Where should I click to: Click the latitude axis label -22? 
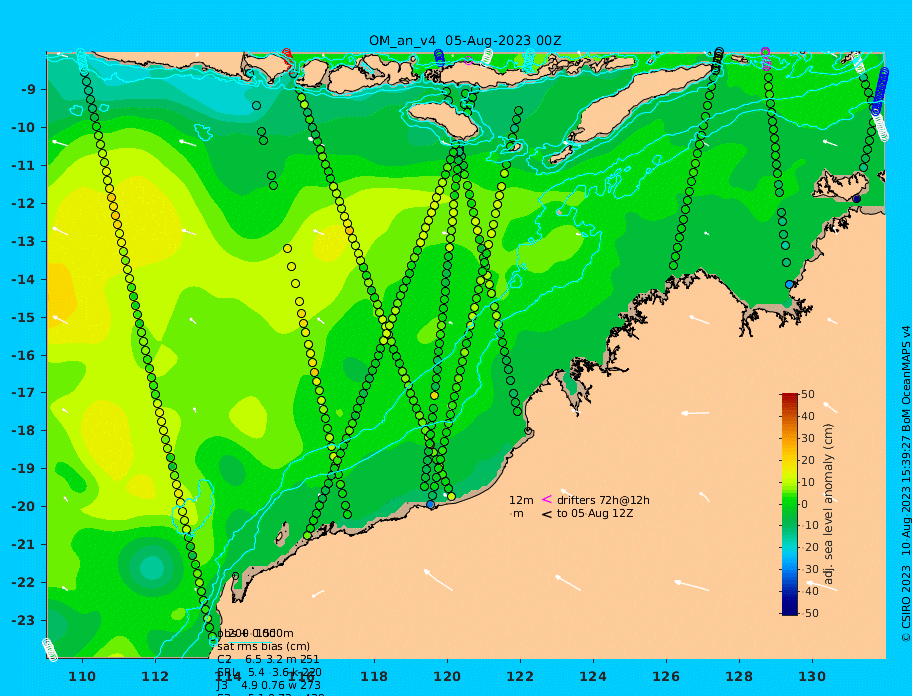[24, 583]
